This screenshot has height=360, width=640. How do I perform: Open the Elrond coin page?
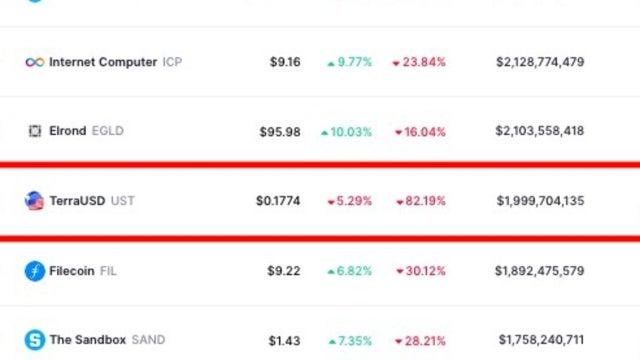(67, 131)
